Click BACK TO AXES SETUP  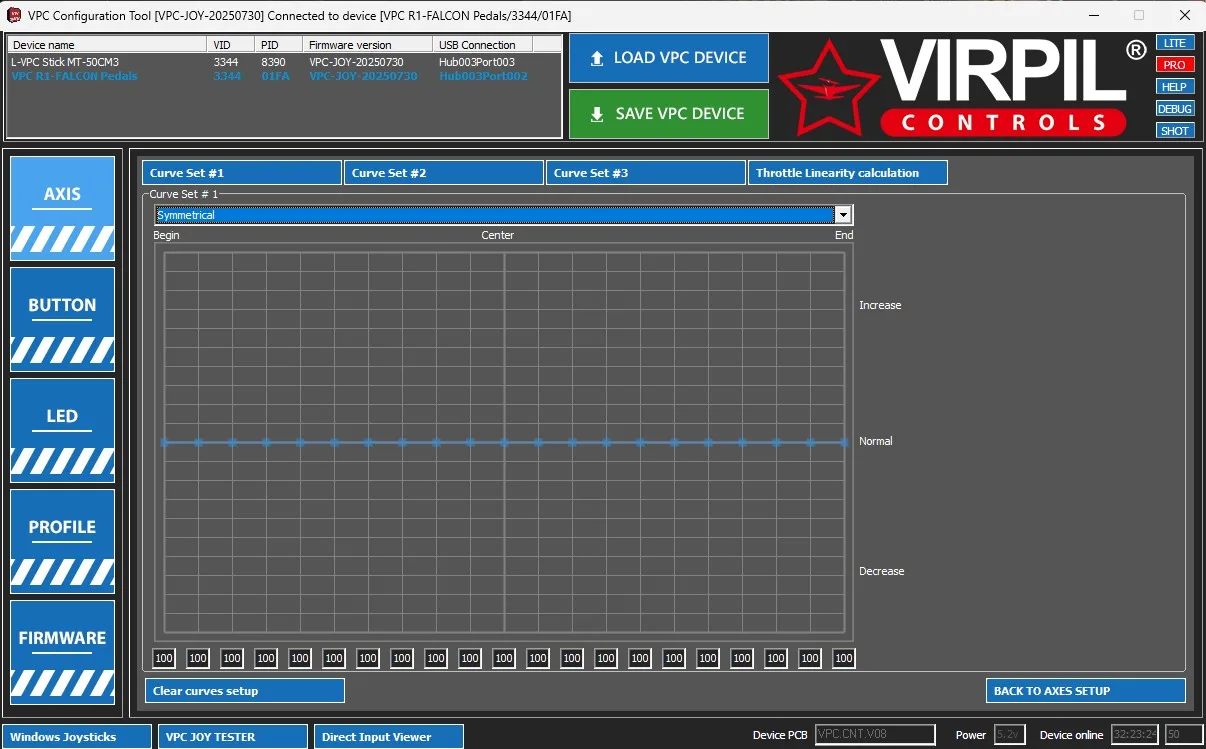1086,691
